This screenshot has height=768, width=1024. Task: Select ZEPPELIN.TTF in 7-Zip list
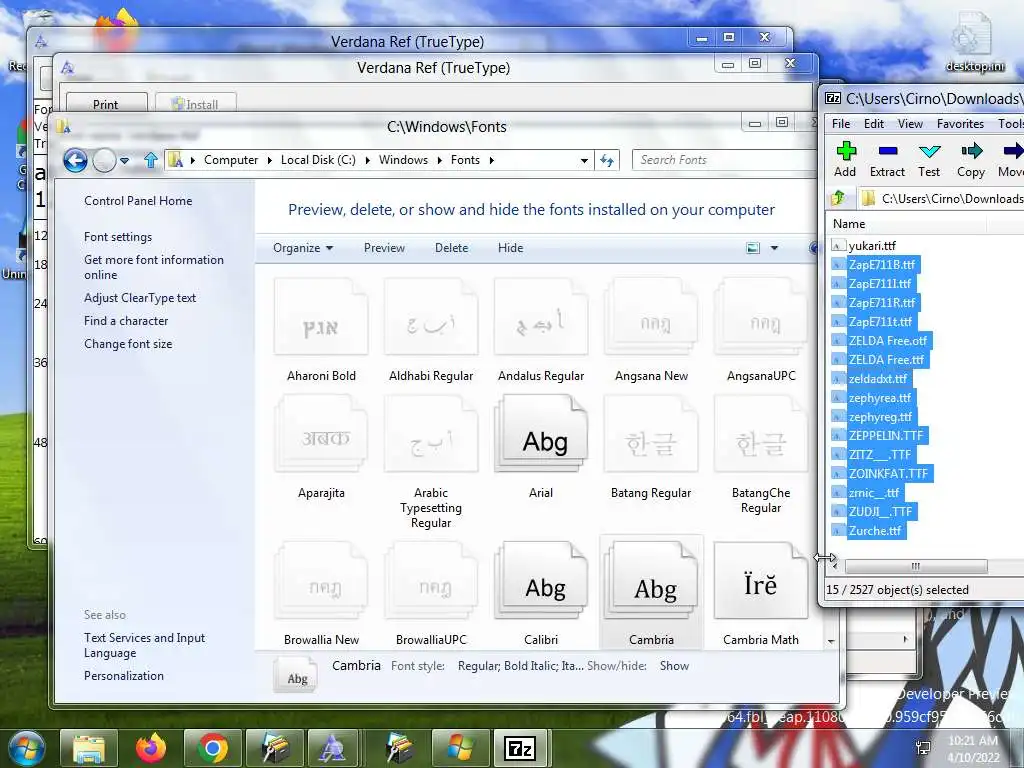coord(886,436)
